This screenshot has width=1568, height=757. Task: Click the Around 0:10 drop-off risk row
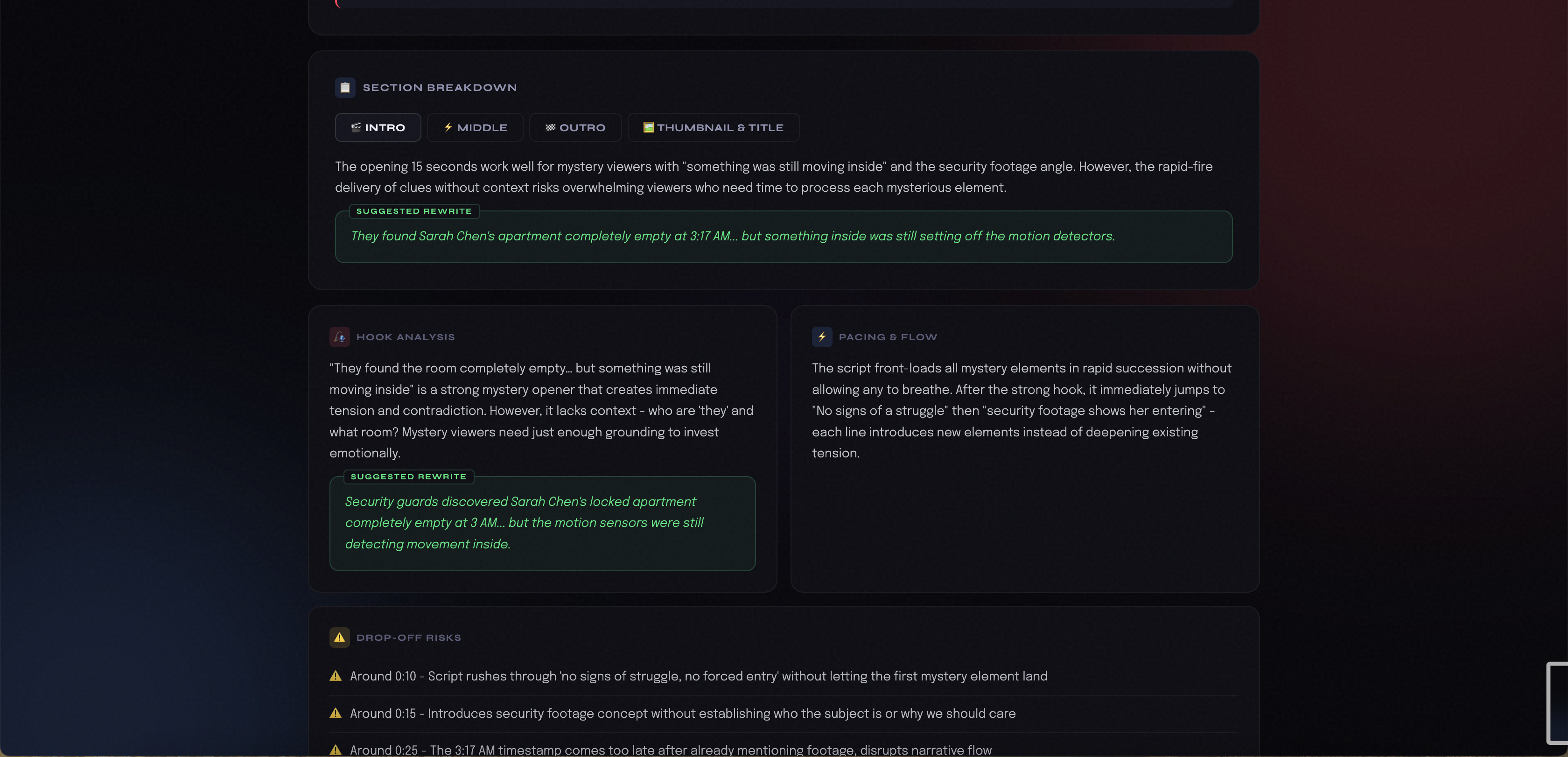698,676
